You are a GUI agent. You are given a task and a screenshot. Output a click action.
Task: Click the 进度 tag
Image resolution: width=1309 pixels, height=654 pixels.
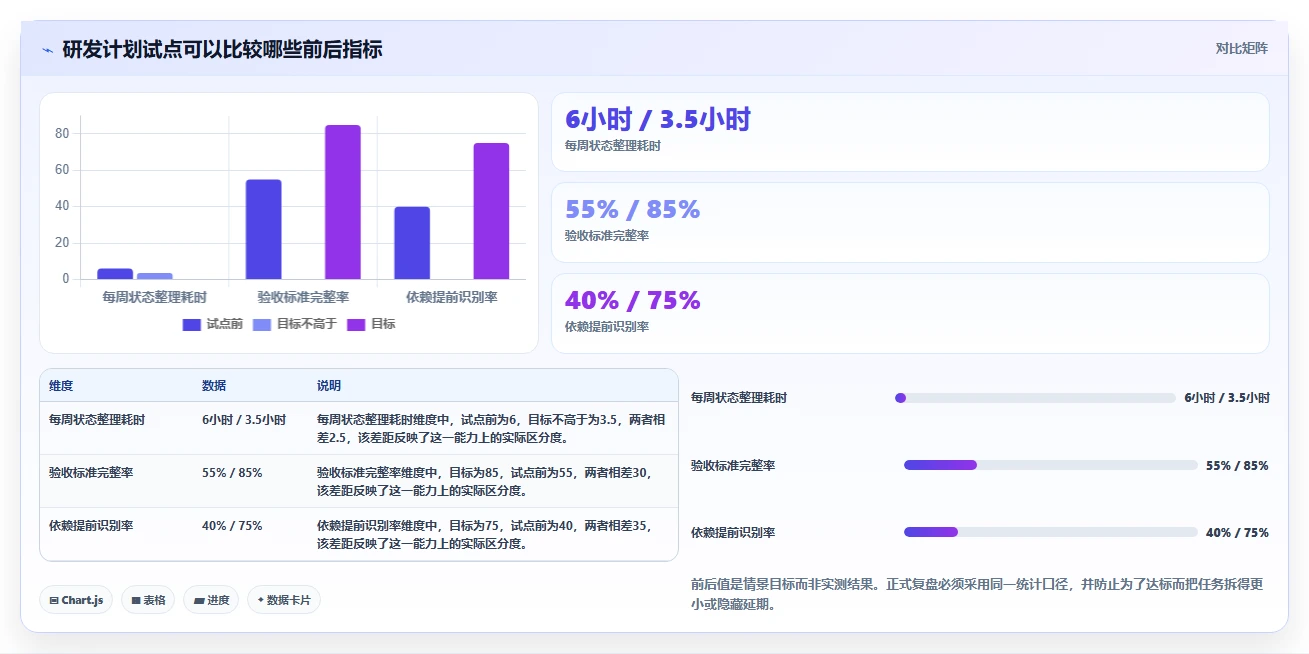(211, 600)
